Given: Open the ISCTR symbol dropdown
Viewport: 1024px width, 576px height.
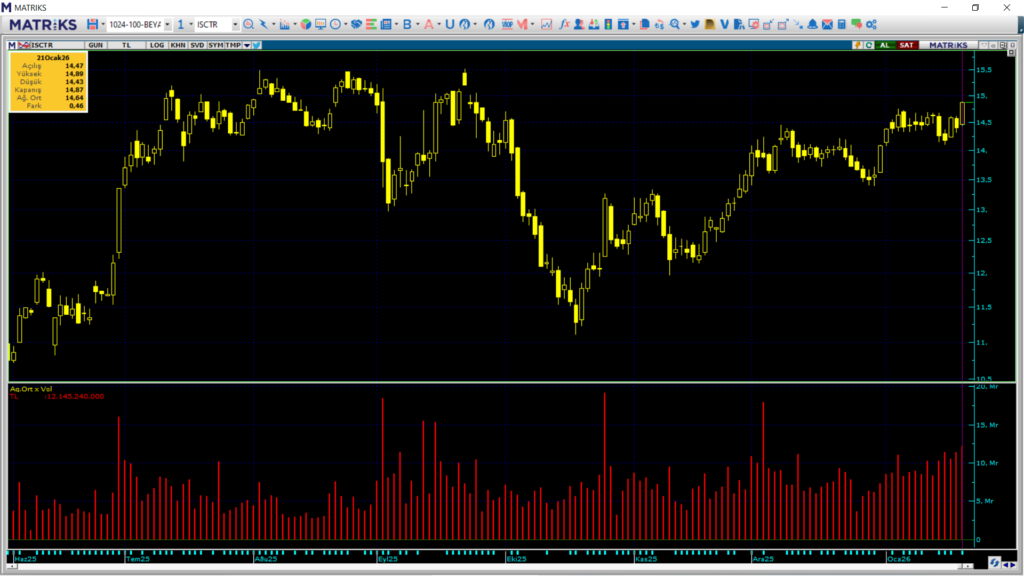Looking at the screenshot, I should [235, 24].
